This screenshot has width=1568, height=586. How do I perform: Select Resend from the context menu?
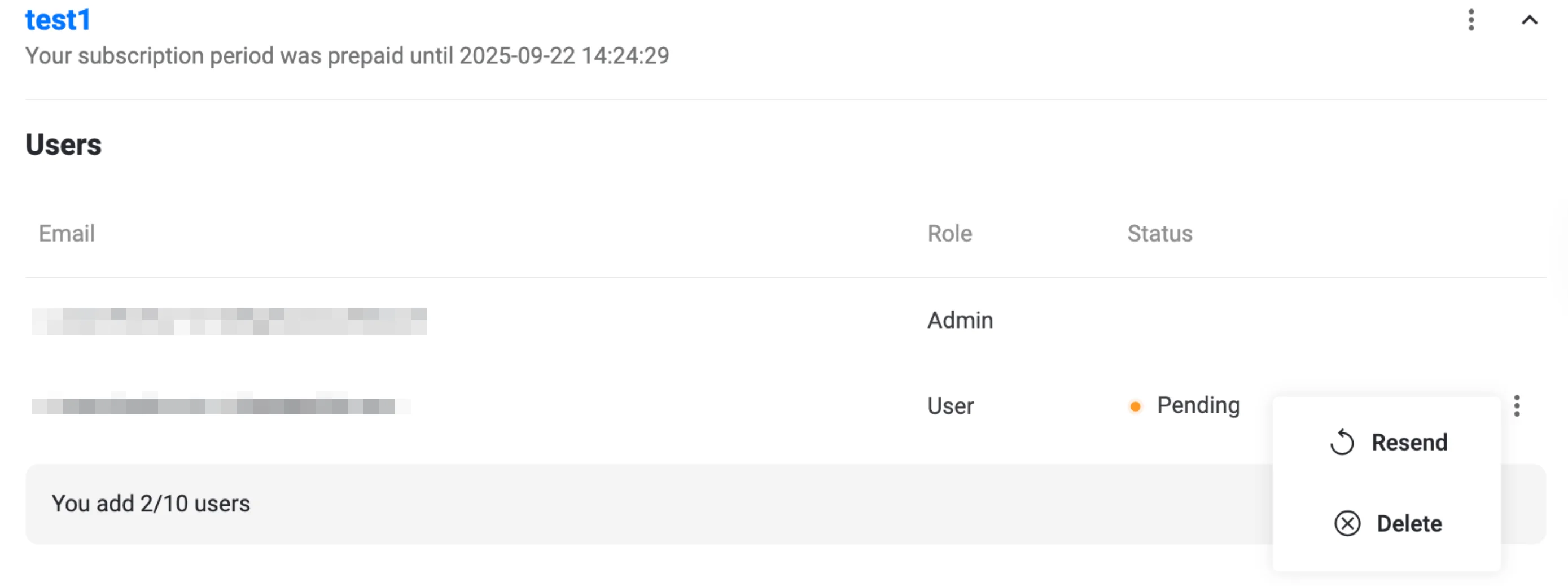click(1408, 443)
